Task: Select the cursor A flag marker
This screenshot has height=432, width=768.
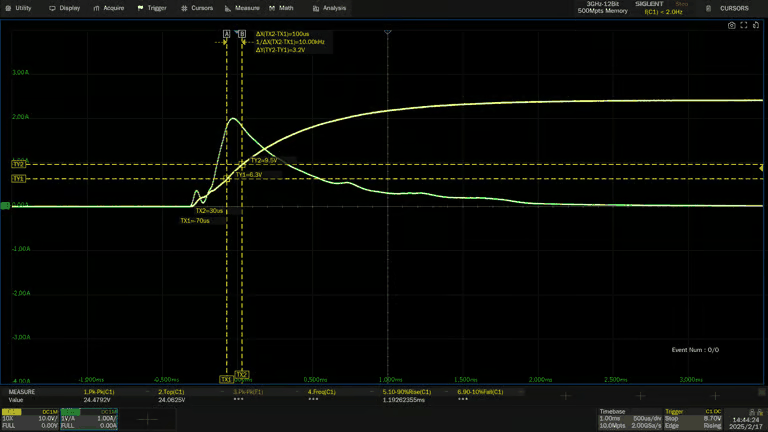Action: [x=226, y=34]
